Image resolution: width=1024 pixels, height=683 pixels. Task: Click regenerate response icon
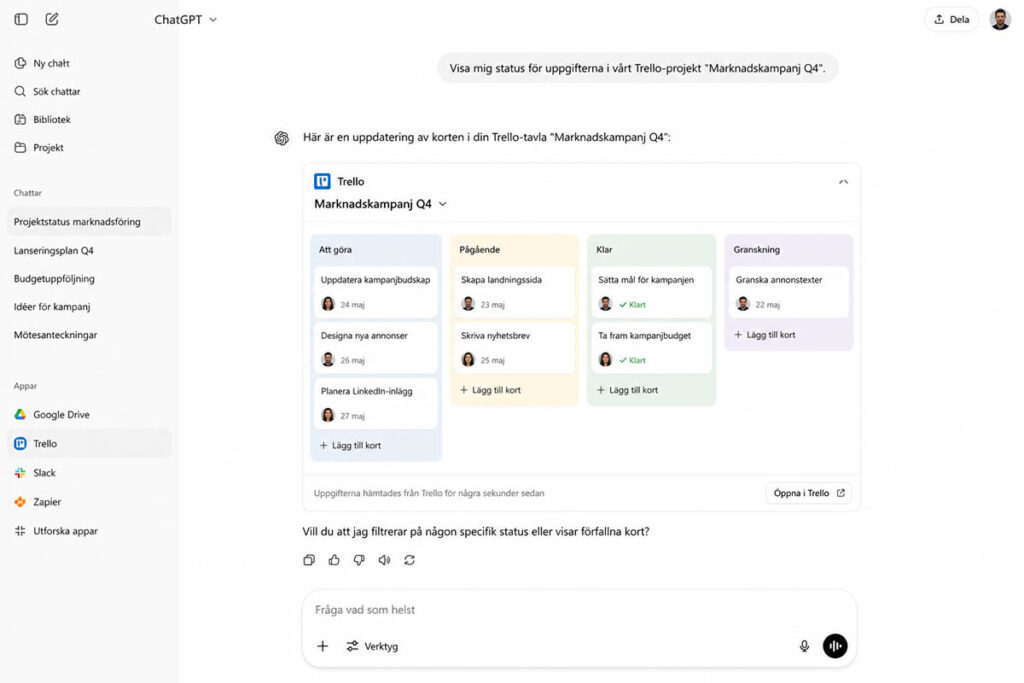pos(409,560)
